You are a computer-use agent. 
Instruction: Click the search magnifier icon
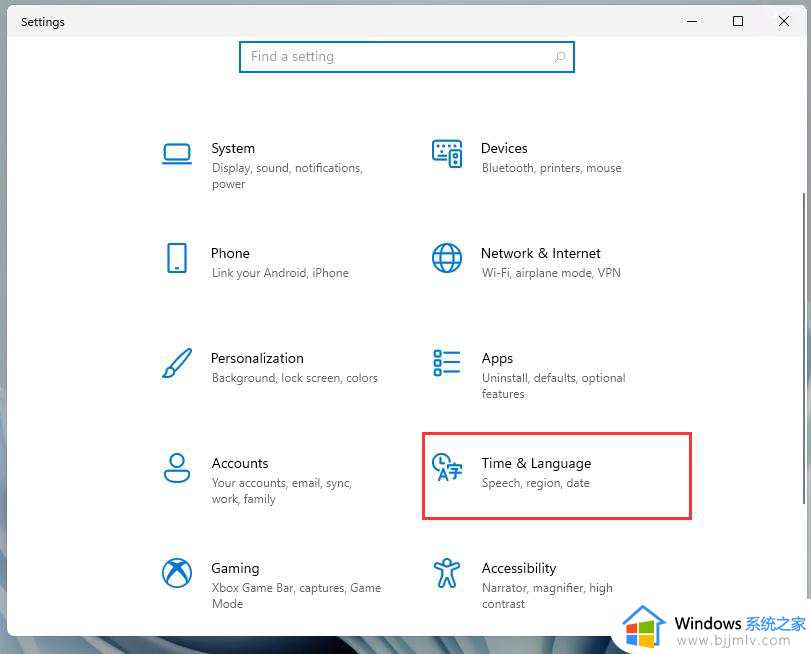click(560, 57)
